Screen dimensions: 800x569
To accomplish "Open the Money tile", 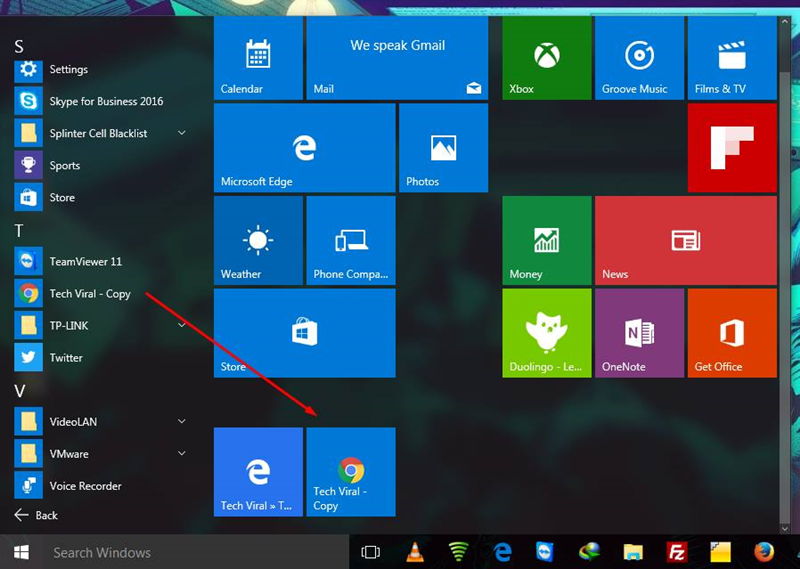I will point(547,240).
